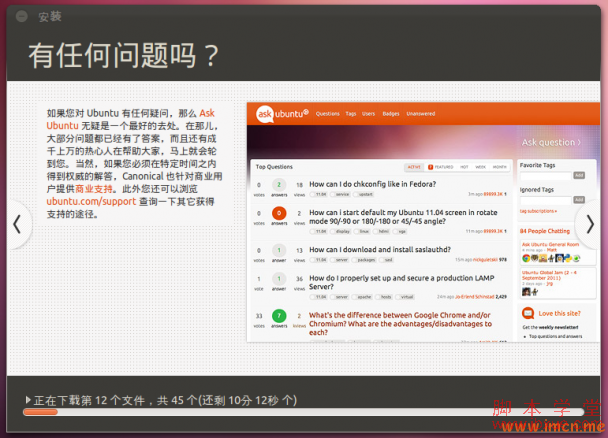The image size is (608, 438).
Task: Open the Badges tab in the header
Action: [x=390, y=114]
